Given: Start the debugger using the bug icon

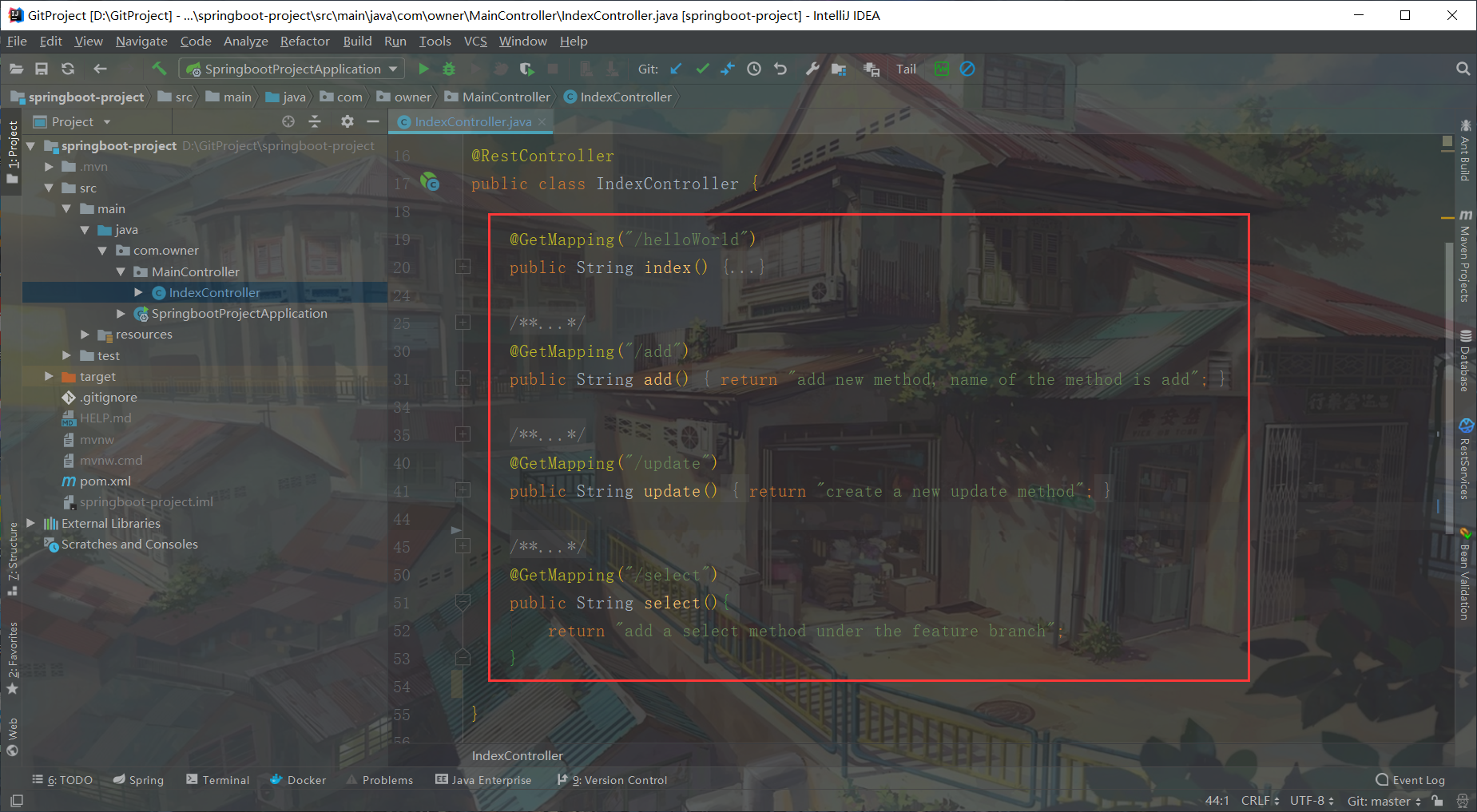Looking at the screenshot, I should coord(449,69).
